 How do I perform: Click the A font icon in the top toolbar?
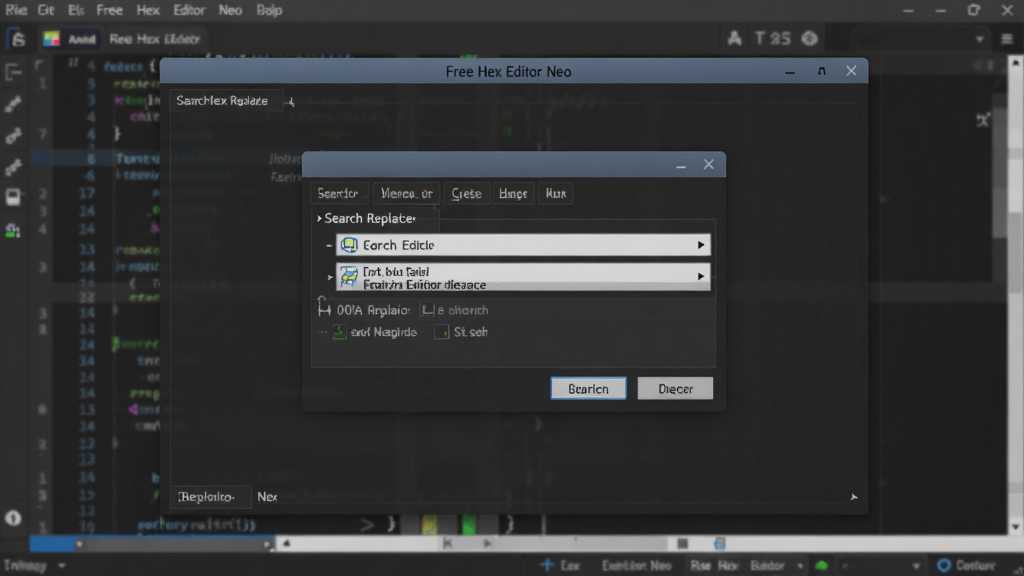click(x=735, y=39)
